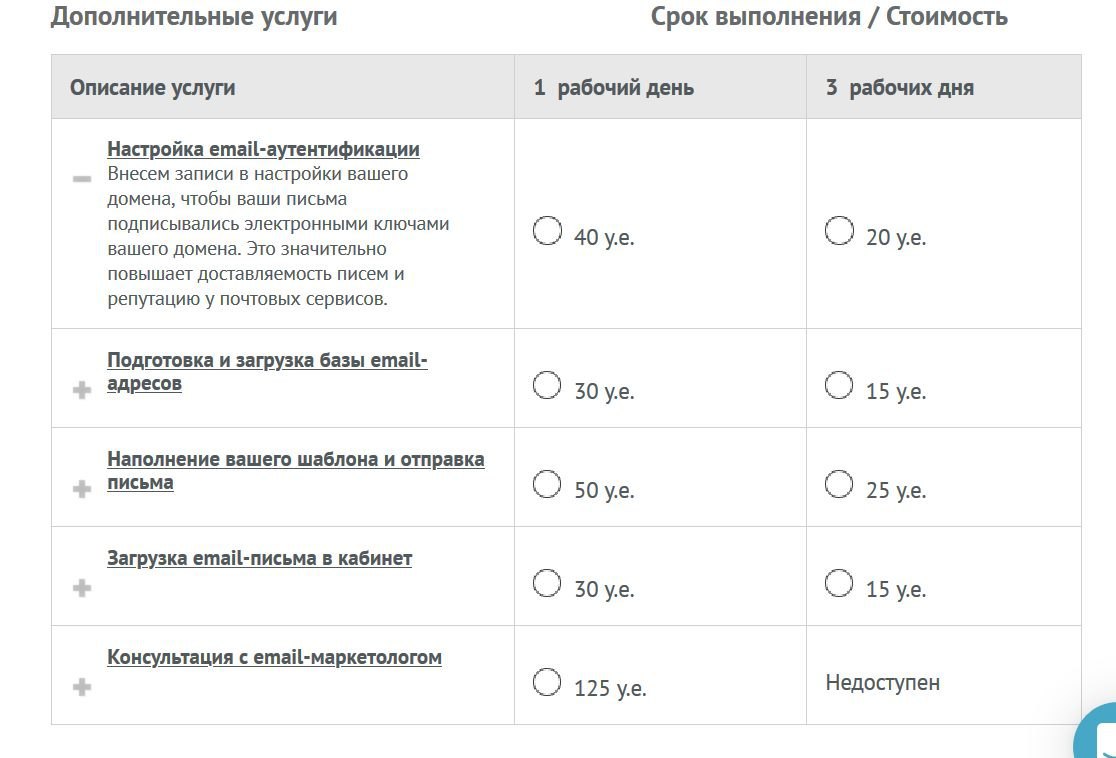The image size is (1116, 758).
Task: Select the 20 у.е. three-day authentication option
Action: tap(839, 231)
